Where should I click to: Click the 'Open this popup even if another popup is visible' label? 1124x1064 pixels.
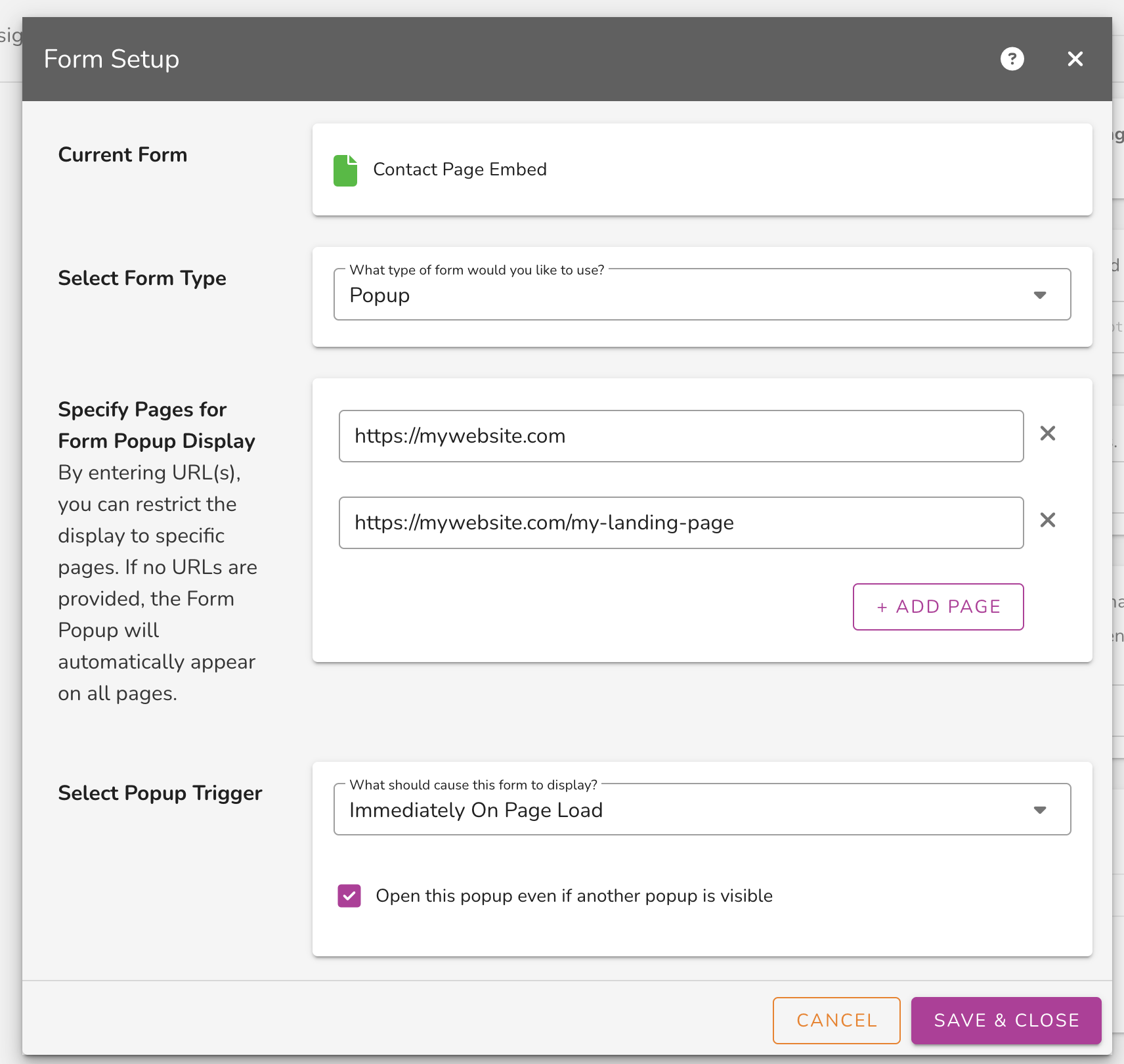click(574, 896)
